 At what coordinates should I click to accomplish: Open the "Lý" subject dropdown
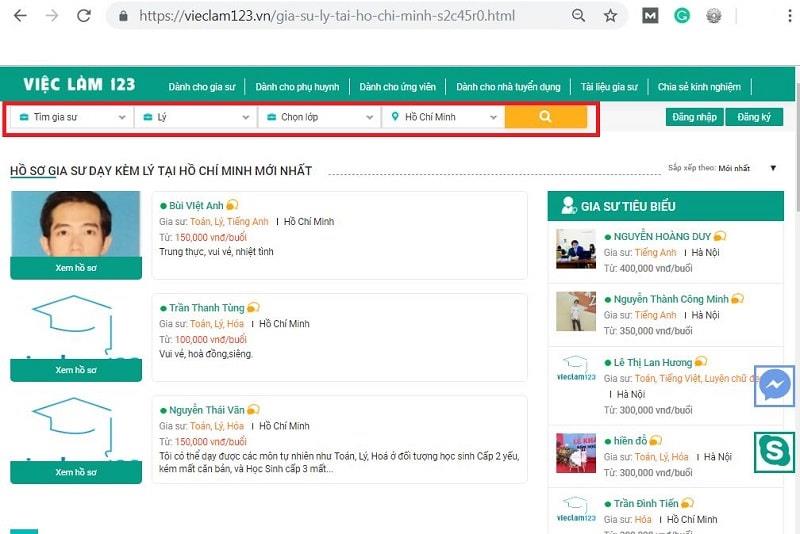(x=196, y=117)
